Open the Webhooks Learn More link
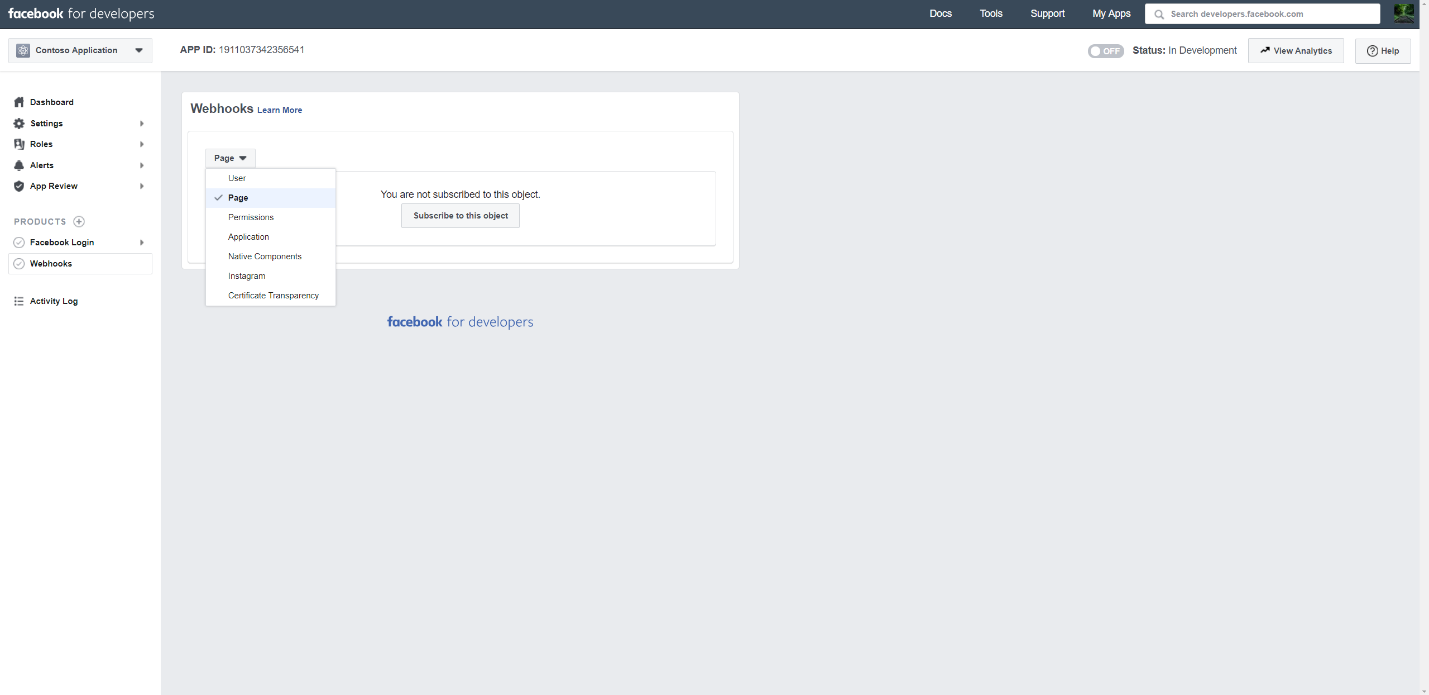 coord(279,110)
